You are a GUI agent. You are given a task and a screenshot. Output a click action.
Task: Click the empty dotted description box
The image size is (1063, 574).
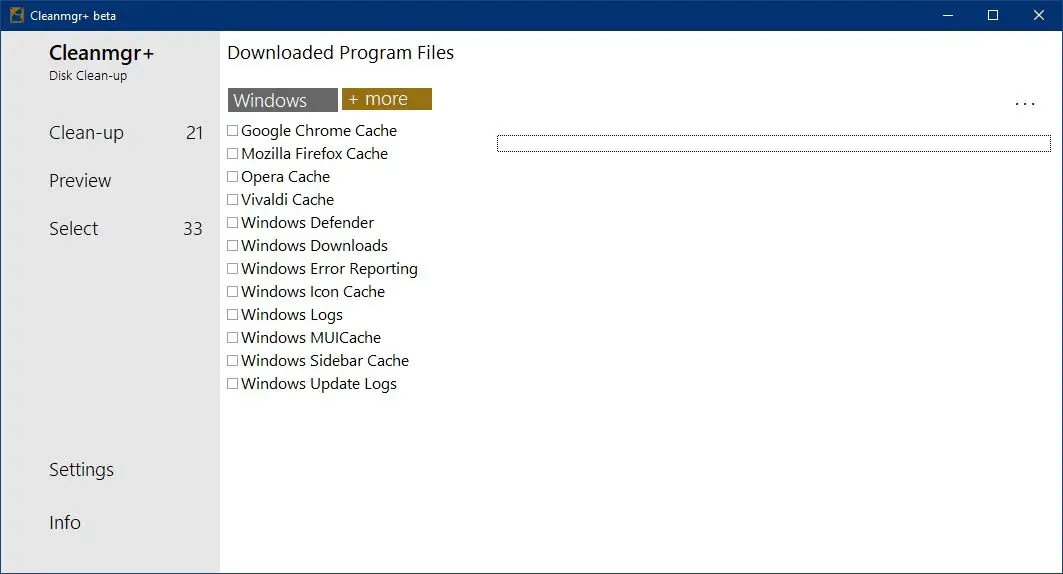click(x=774, y=143)
